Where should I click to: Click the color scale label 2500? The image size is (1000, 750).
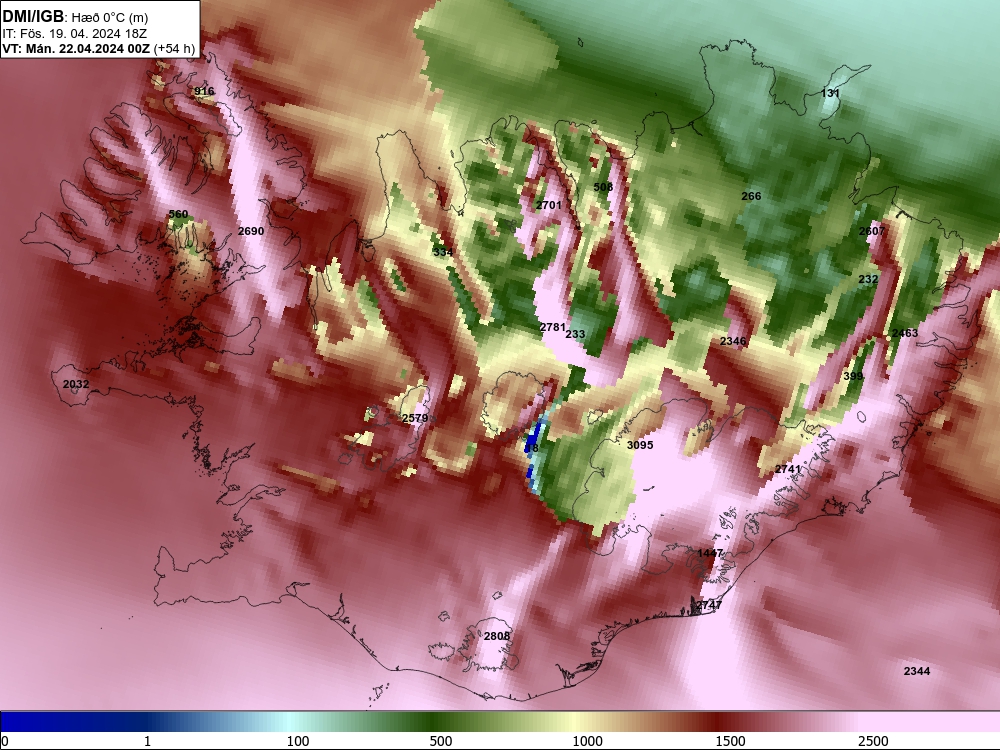tap(873, 741)
